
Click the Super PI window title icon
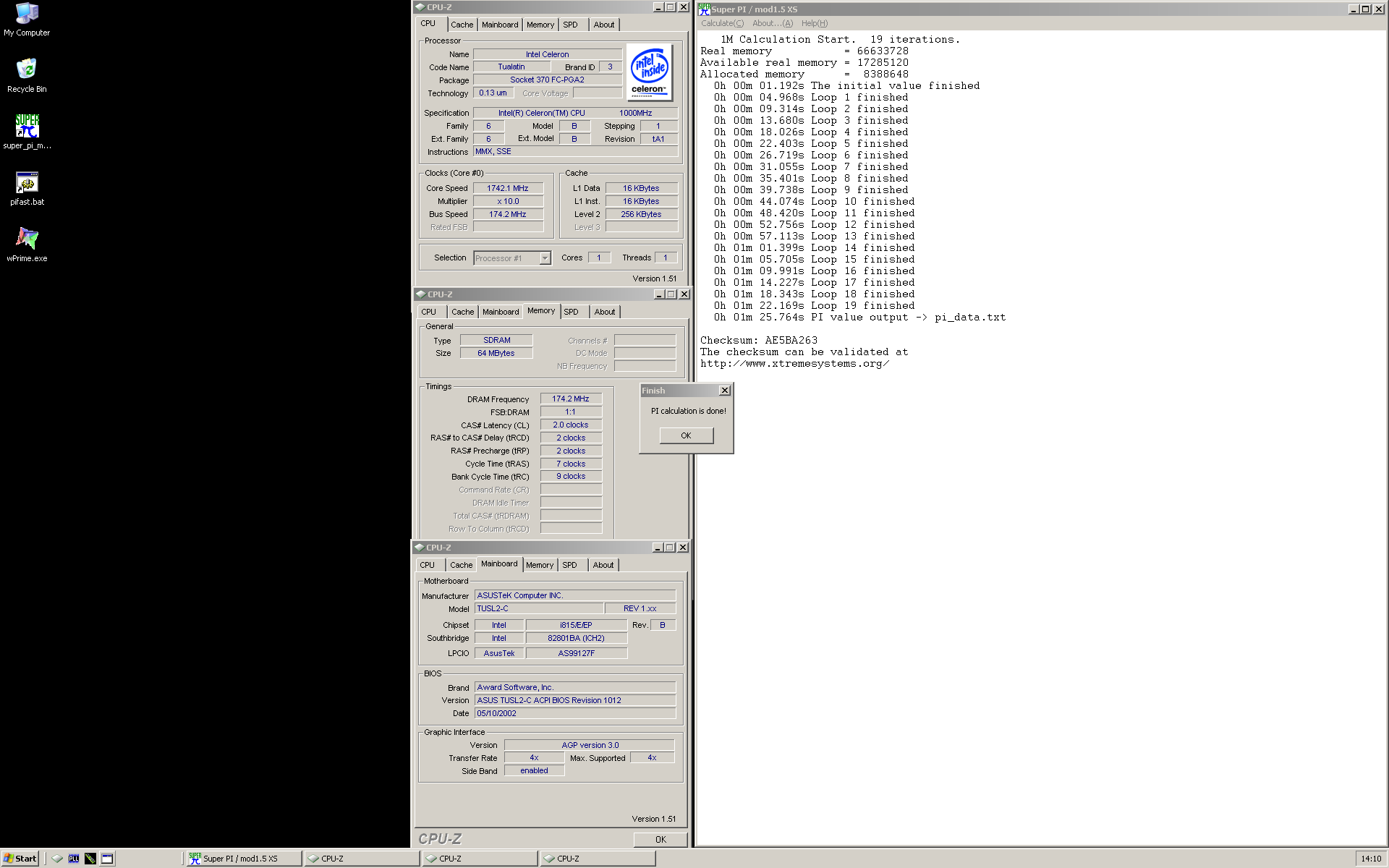[704, 9]
